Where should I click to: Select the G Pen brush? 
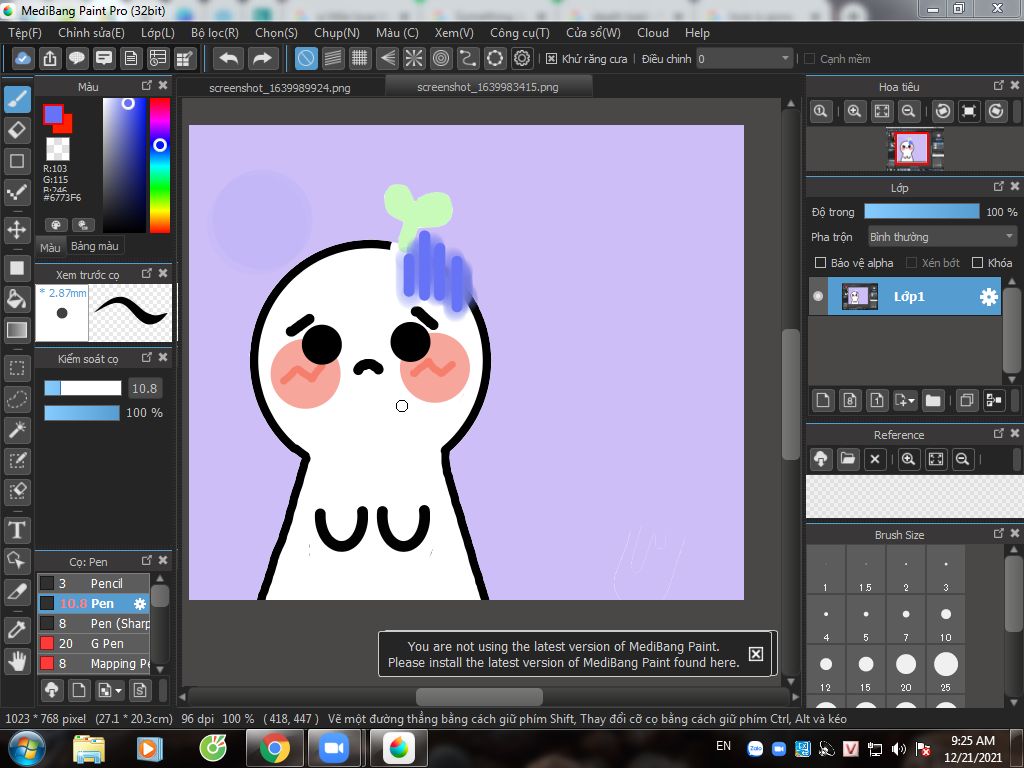[x=93, y=643]
